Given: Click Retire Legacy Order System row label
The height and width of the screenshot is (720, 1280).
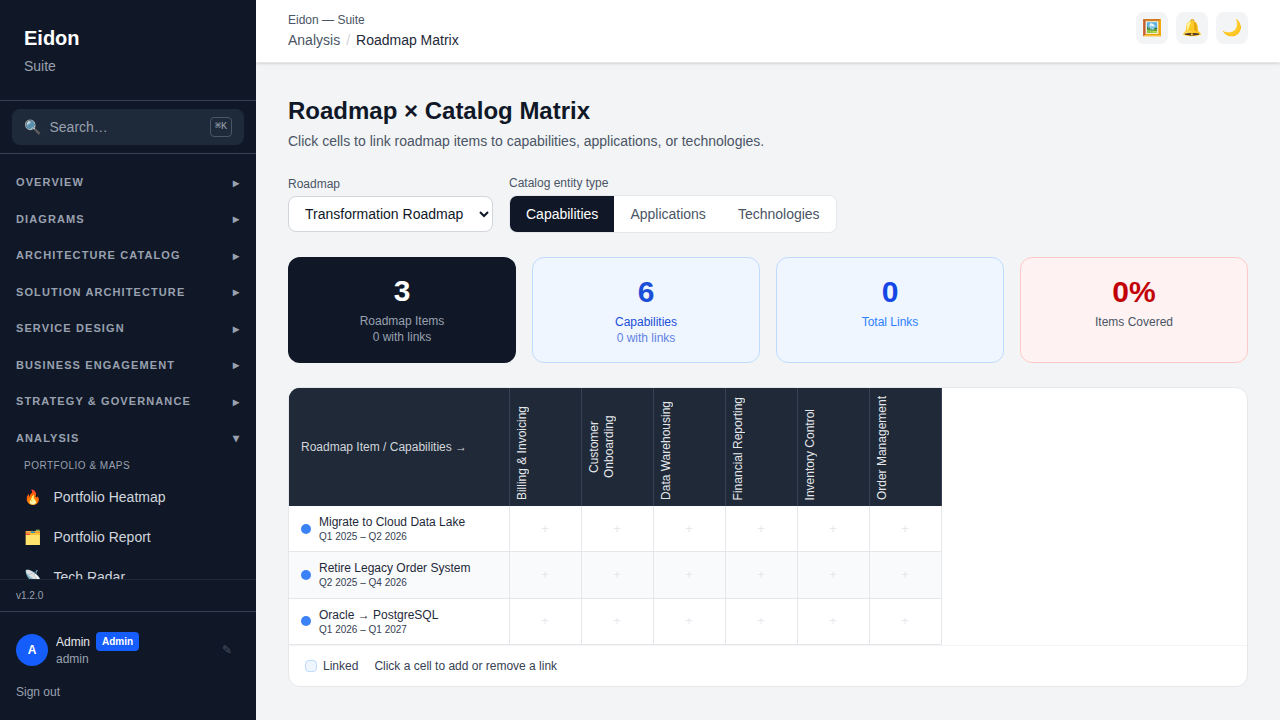Looking at the screenshot, I should coord(395,568).
